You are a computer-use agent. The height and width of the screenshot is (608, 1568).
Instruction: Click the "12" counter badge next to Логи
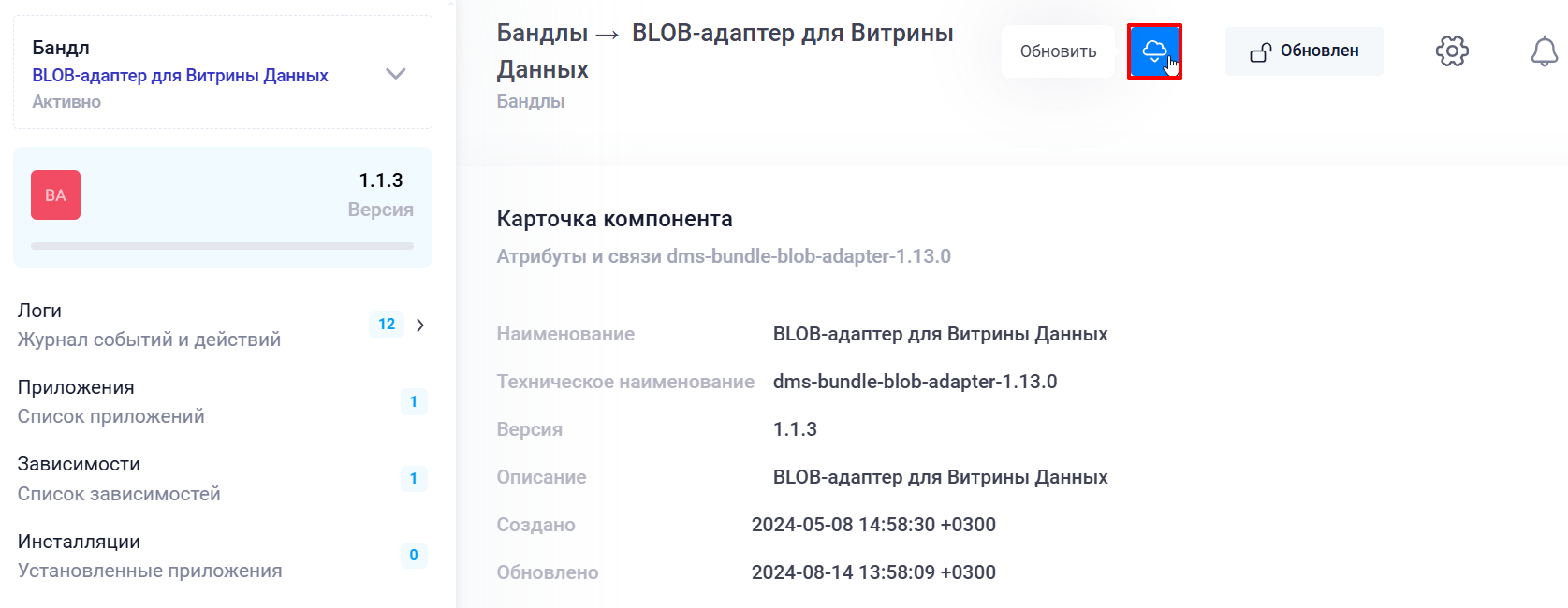386,325
